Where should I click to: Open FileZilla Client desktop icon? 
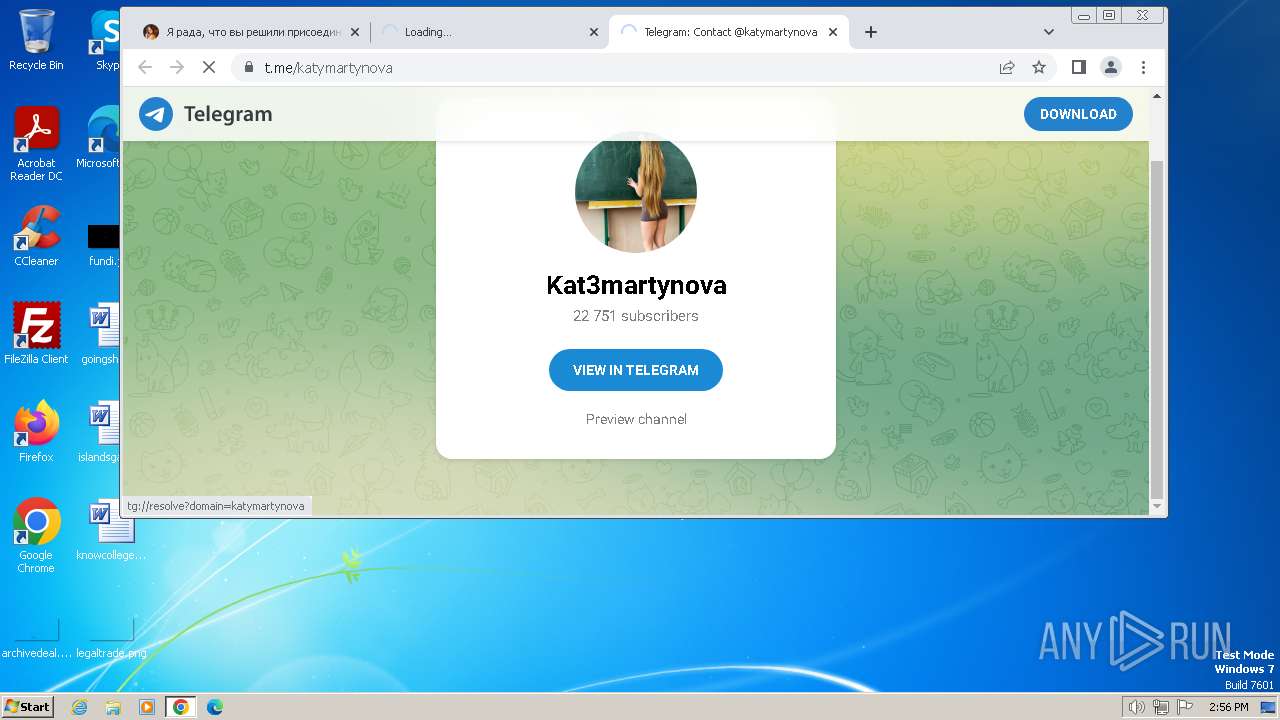[x=36, y=333]
